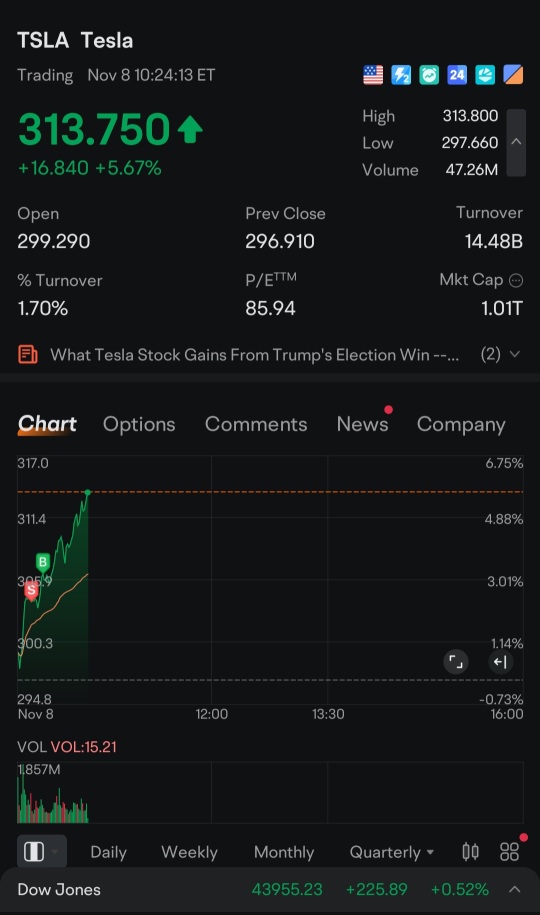The image size is (540, 915).
Task: Tap the green B buy marker
Action: pyautogui.click(x=43, y=563)
